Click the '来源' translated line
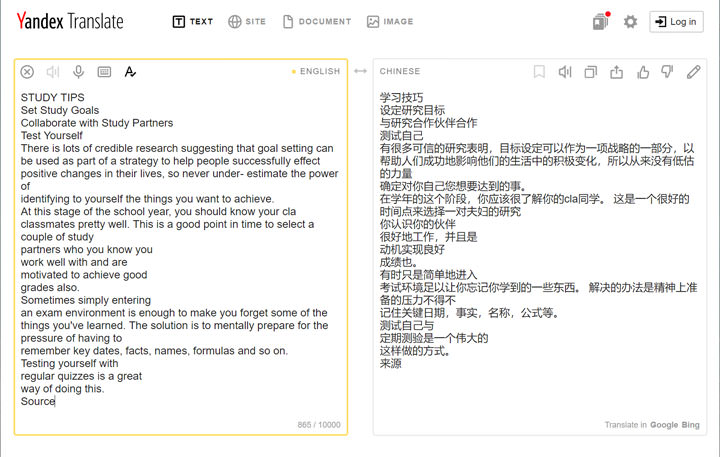Screen dimensions: 720x457 pyautogui.click(x=391, y=363)
